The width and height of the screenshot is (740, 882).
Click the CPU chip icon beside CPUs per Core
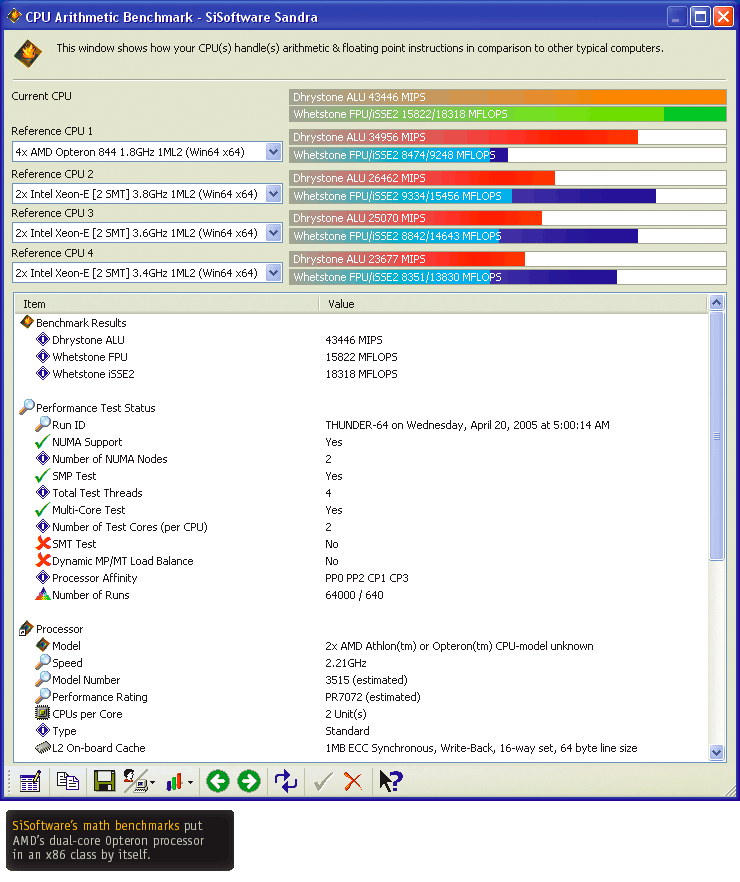(43, 713)
